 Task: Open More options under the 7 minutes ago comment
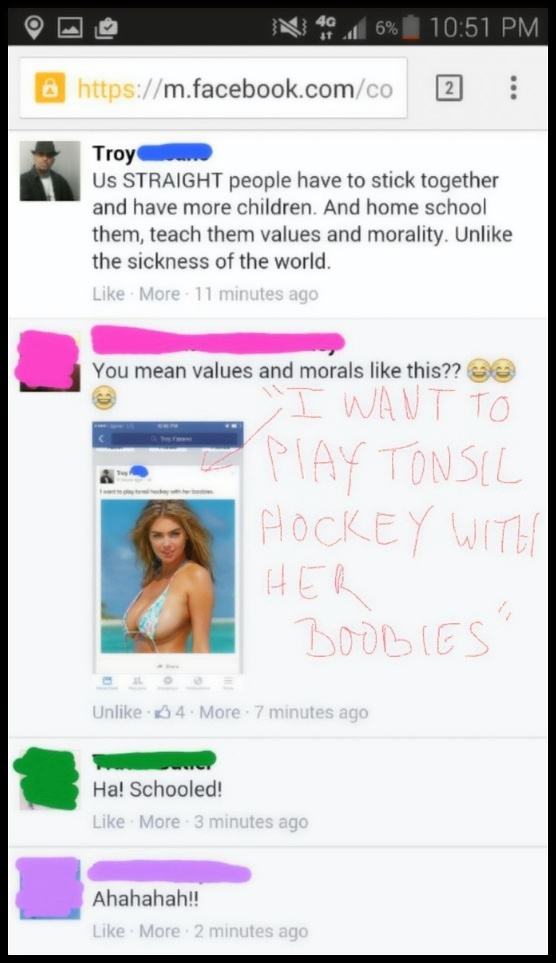[219, 712]
